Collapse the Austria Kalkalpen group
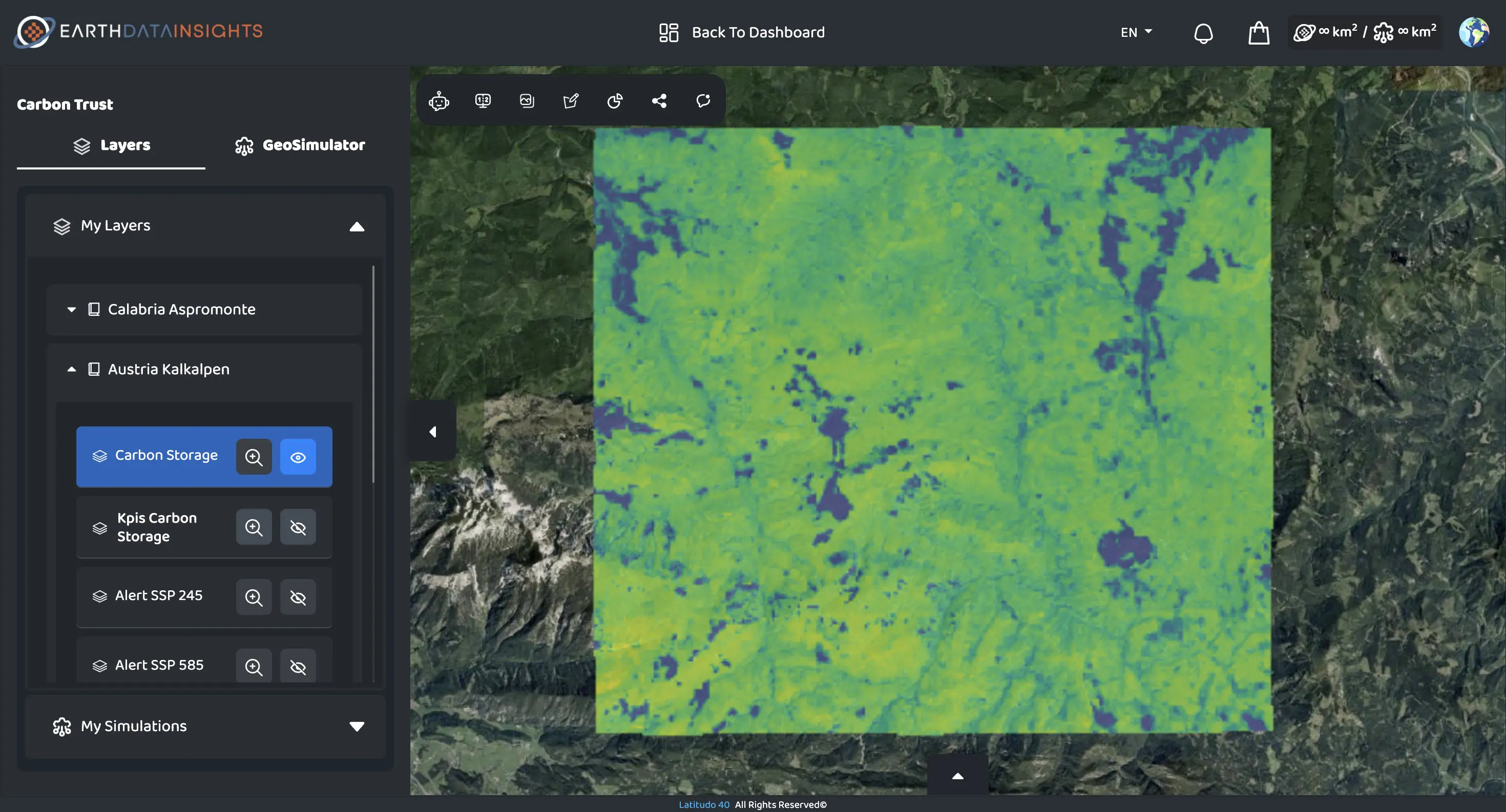The width and height of the screenshot is (1506, 812). [x=71, y=369]
